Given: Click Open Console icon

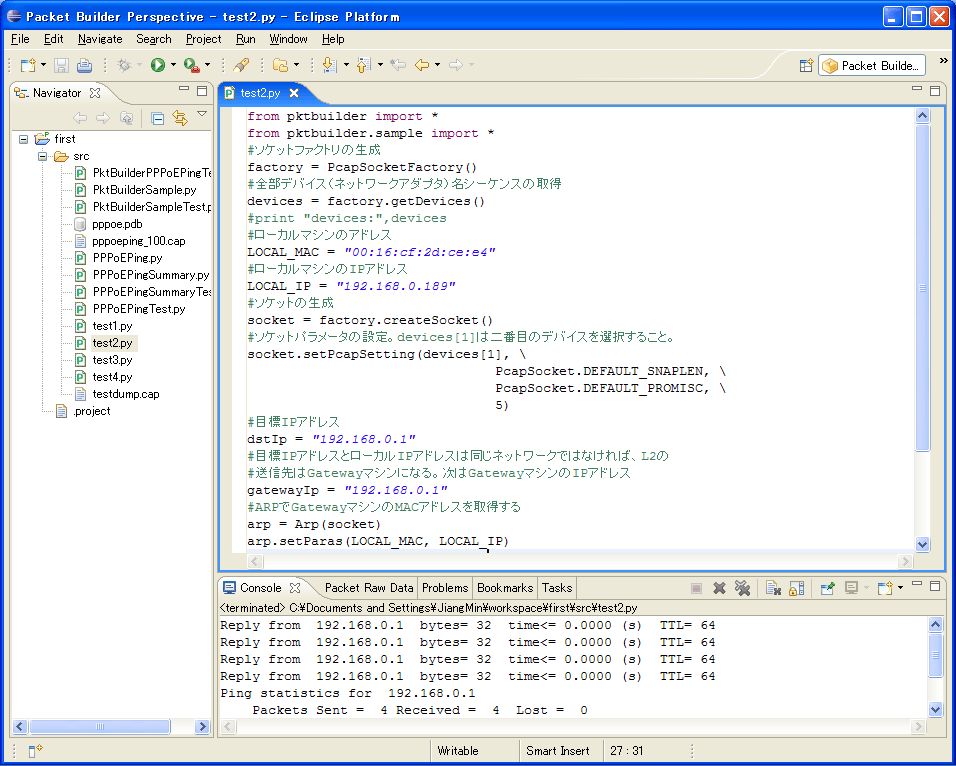Looking at the screenshot, I should pos(885,588).
